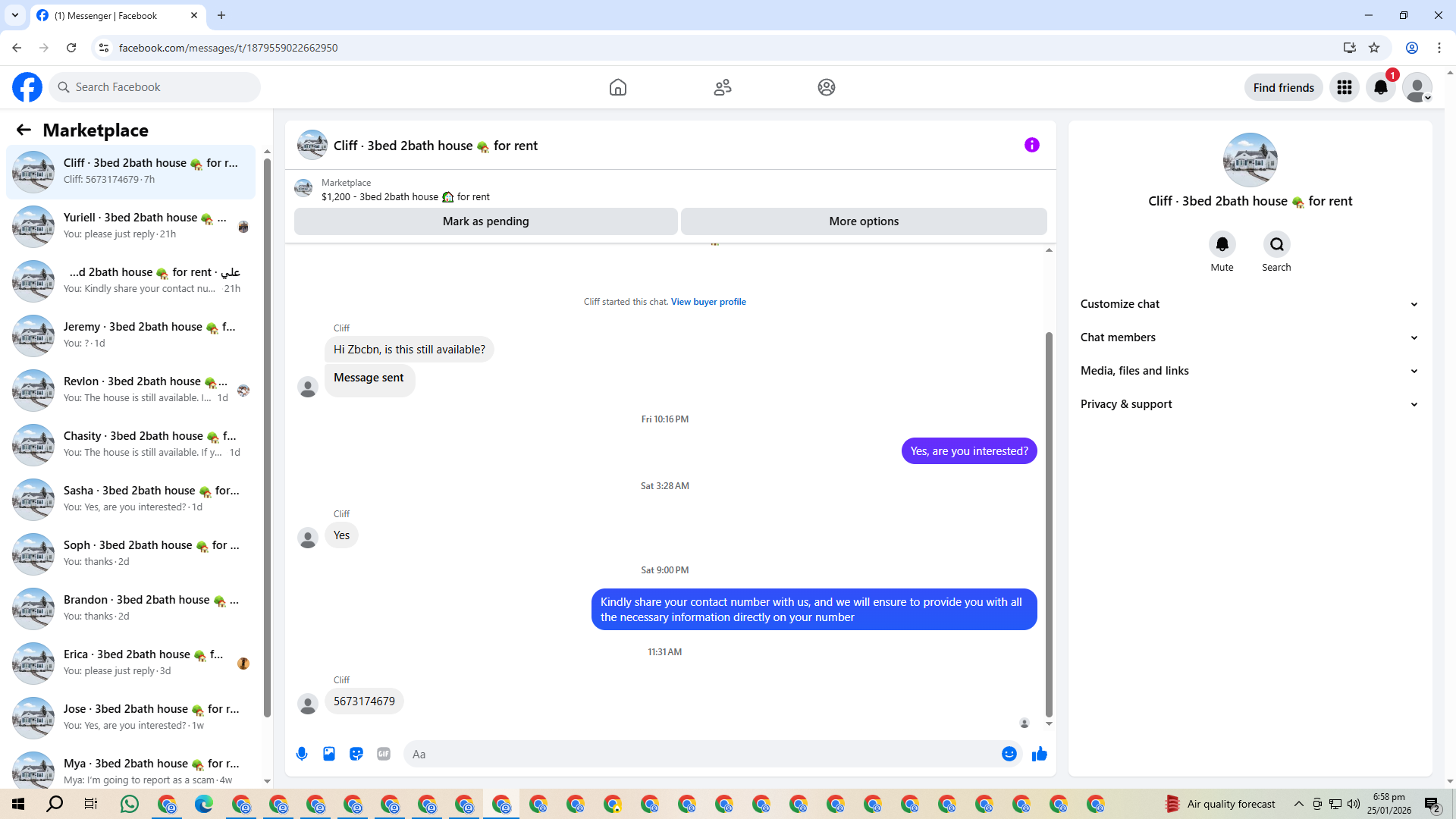Open the Facebook menu grid icon
Image resolution: width=1456 pixels, height=819 pixels.
click(1345, 87)
